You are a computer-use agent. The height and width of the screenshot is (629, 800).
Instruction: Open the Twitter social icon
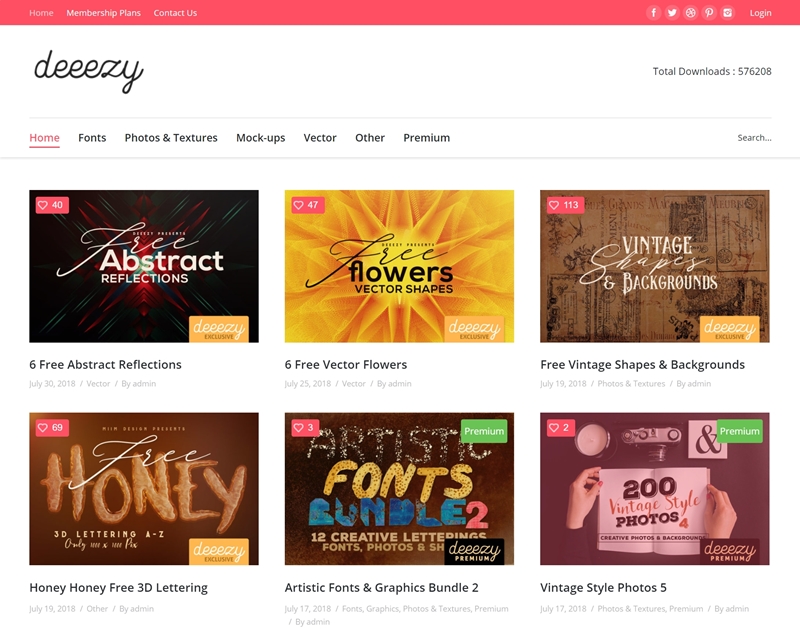pos(672,13)
